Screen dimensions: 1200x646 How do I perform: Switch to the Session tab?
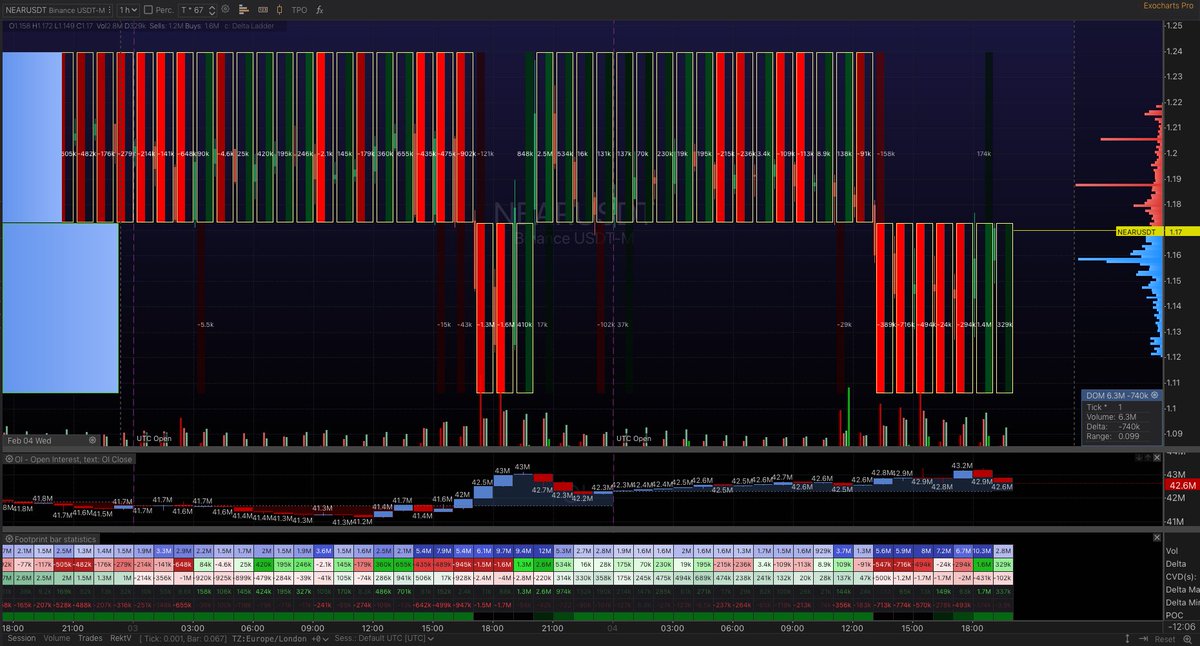pos(21,638)
